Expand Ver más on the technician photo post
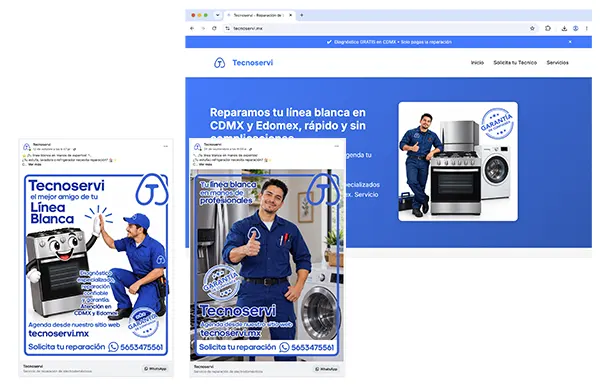The image size is (600, 385). pos(206,164)
